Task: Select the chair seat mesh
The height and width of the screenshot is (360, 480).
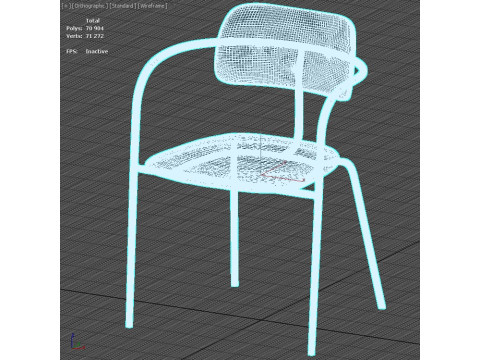Action: point(242,163)
